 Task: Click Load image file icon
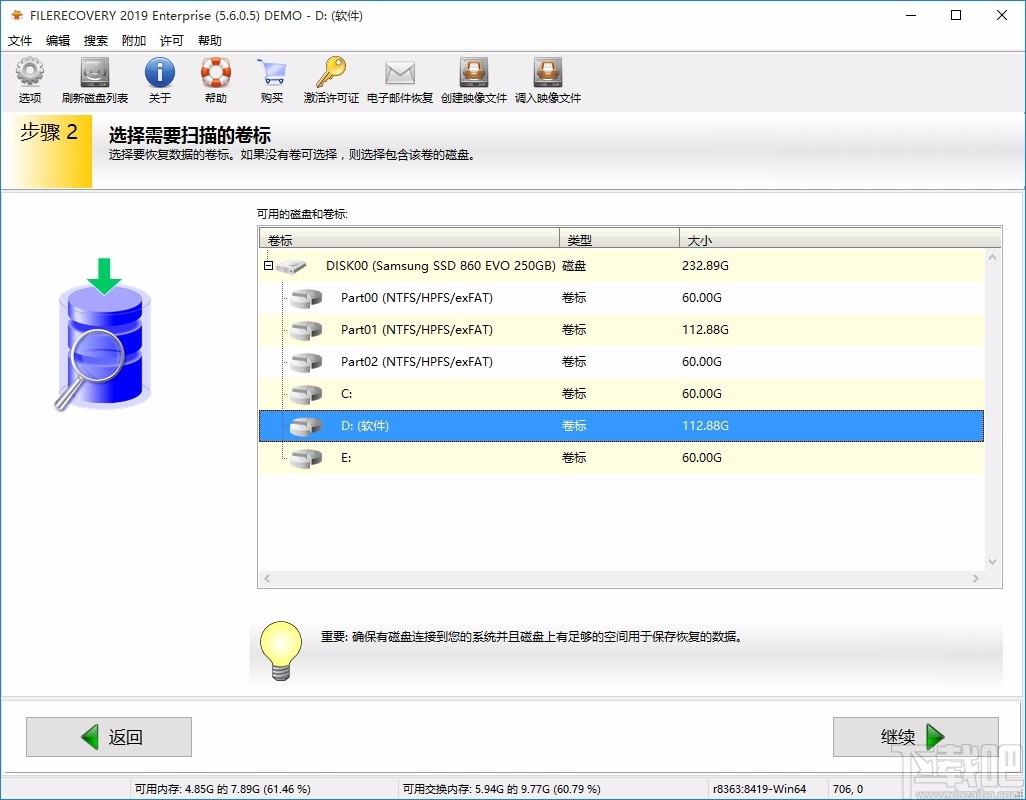point(548,73)
